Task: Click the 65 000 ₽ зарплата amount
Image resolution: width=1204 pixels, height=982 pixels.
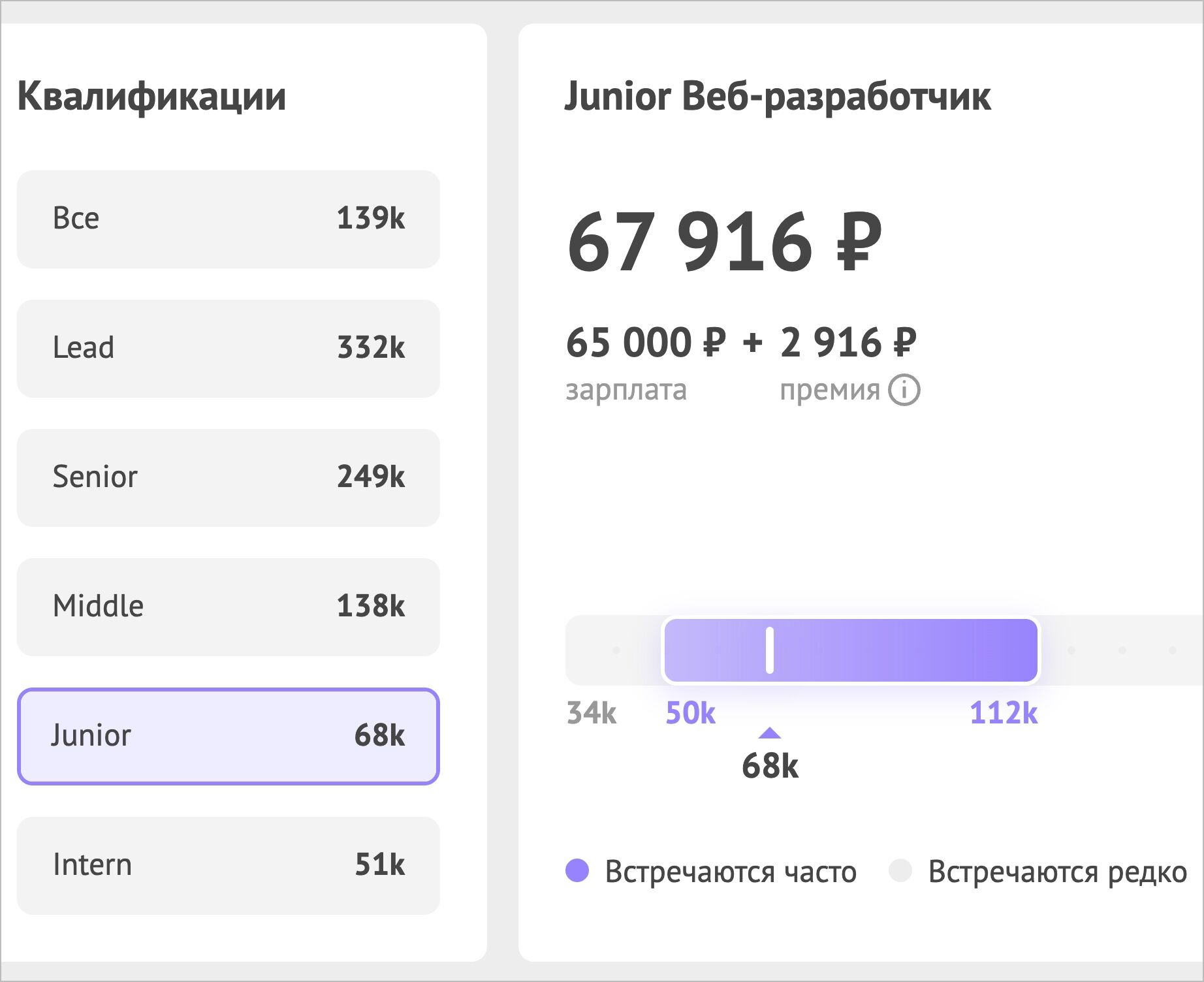Action: [646, 343]
